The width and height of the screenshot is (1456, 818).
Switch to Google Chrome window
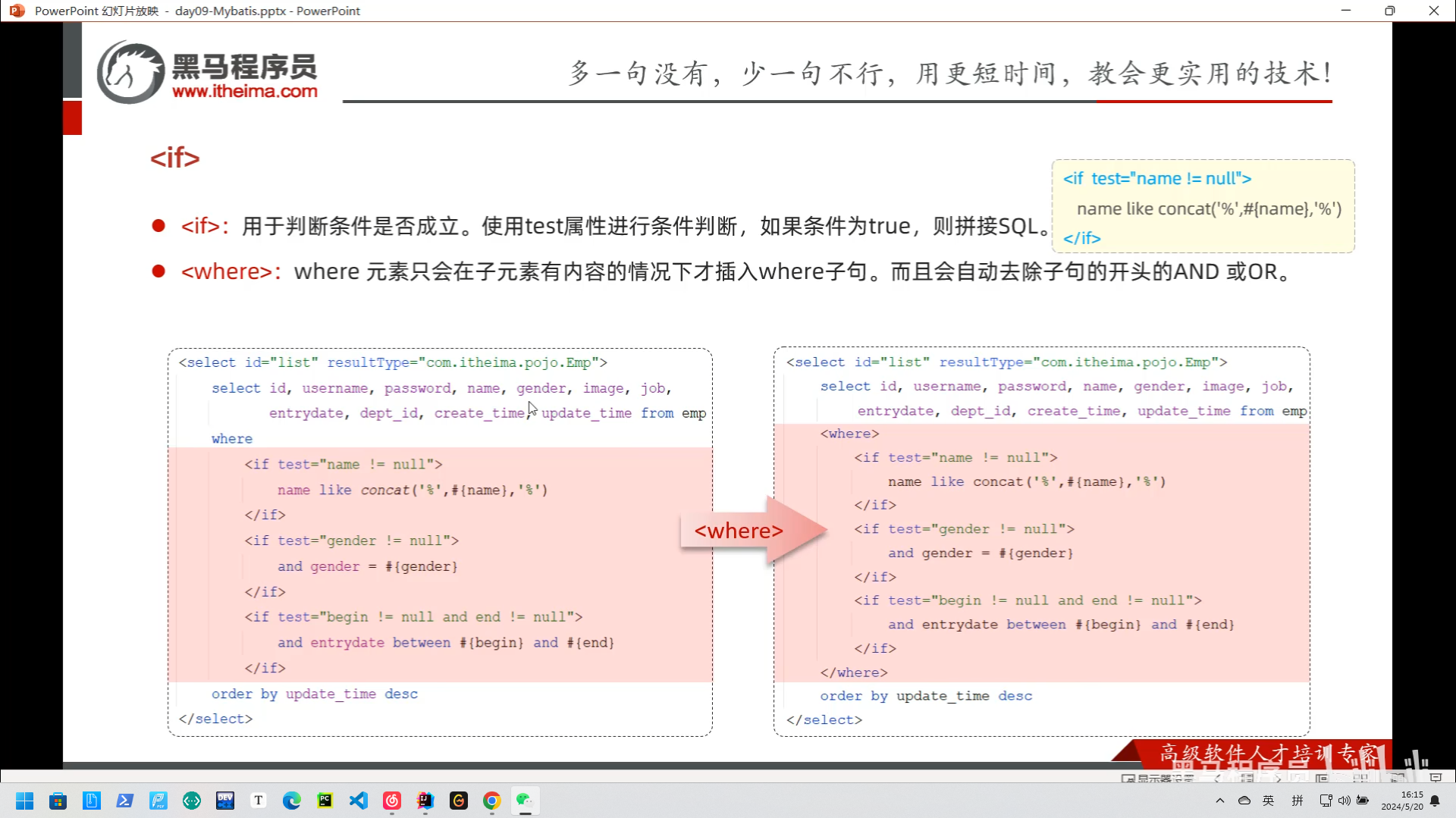tap(492, 801)
